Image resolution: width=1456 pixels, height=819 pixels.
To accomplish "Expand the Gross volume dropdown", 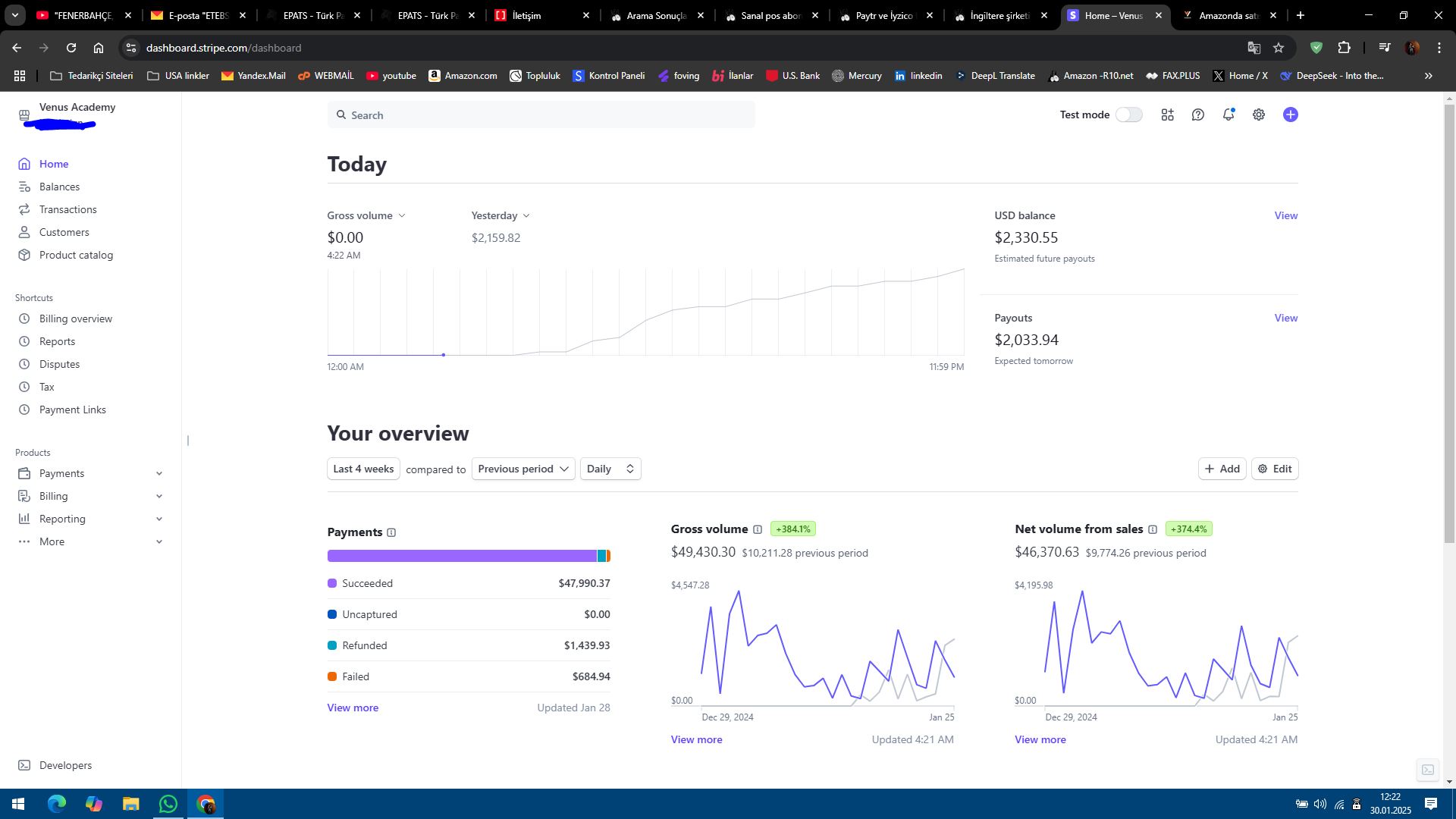I will (366, 215).
